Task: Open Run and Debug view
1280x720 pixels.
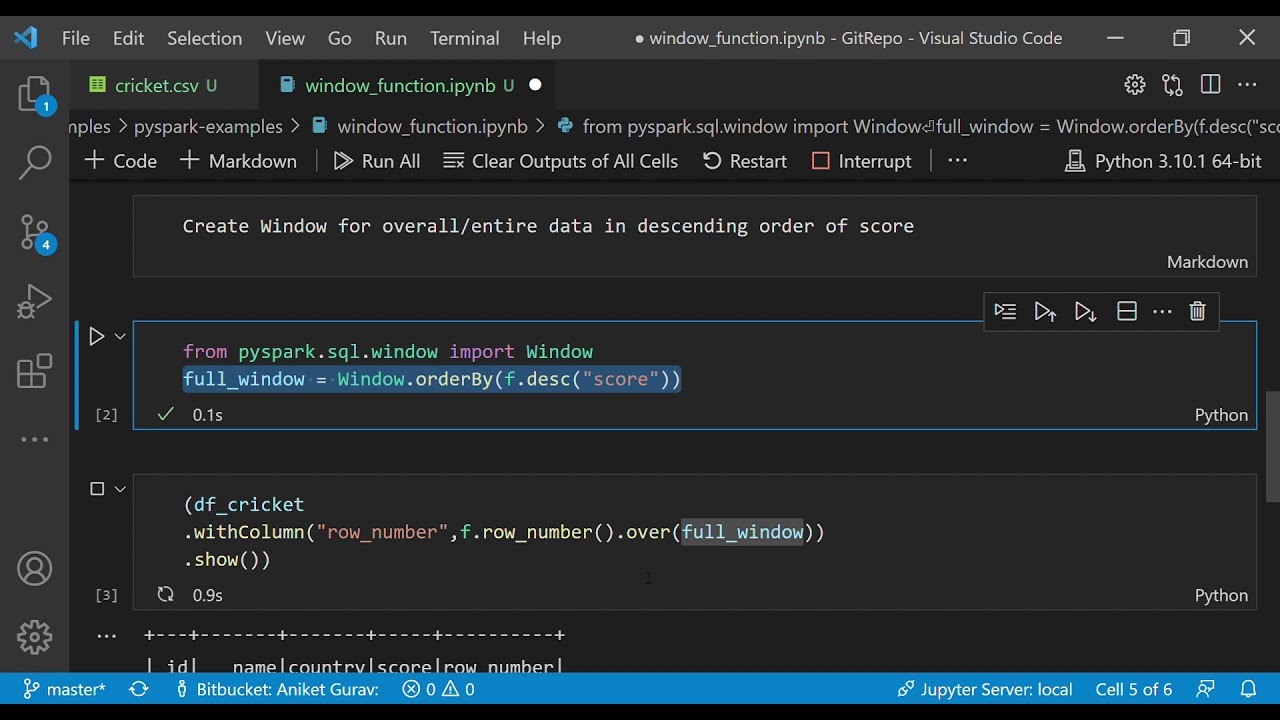Action: [x=35, y=302]
